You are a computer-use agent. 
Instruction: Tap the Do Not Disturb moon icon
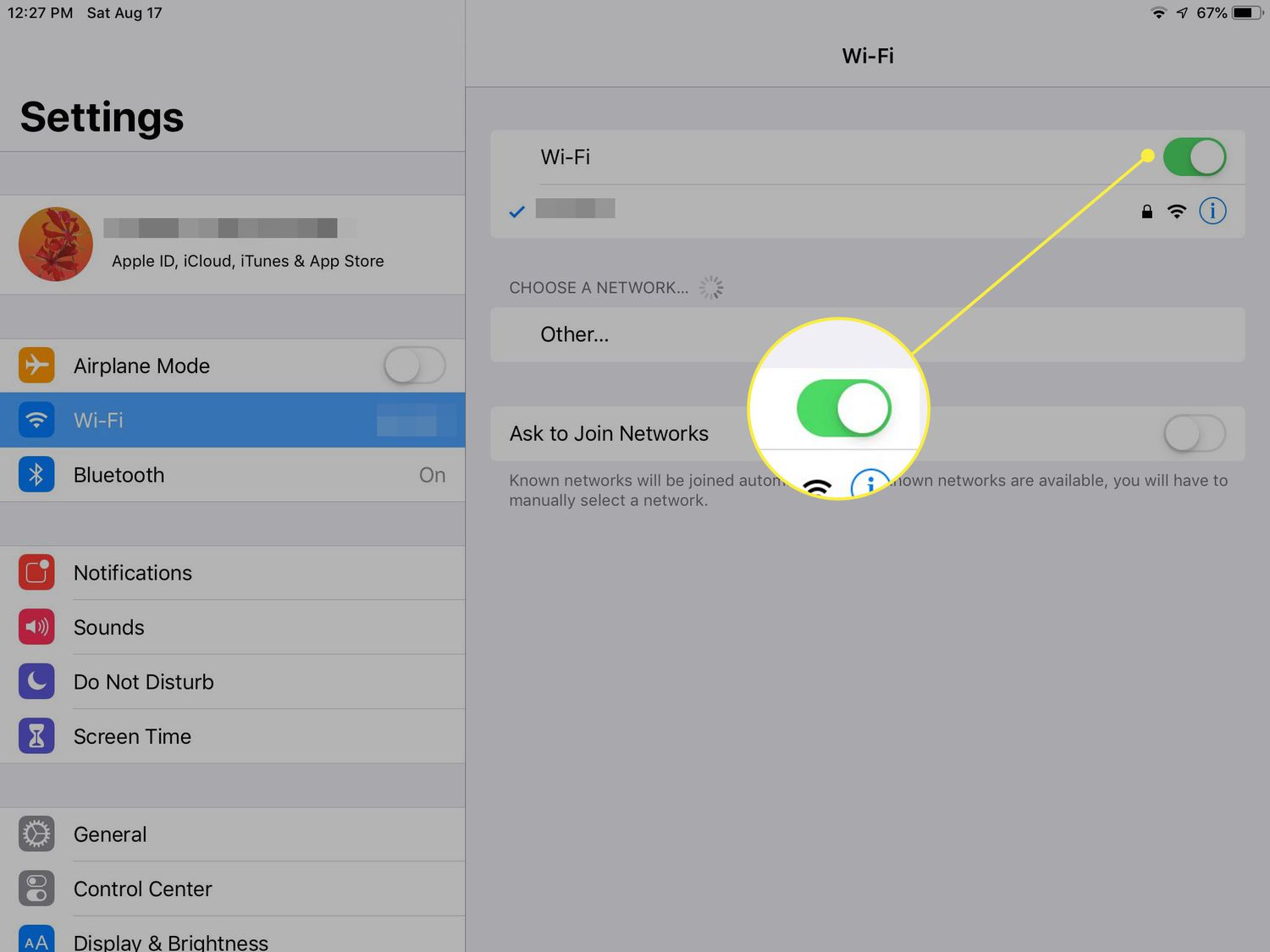point(36,682)
